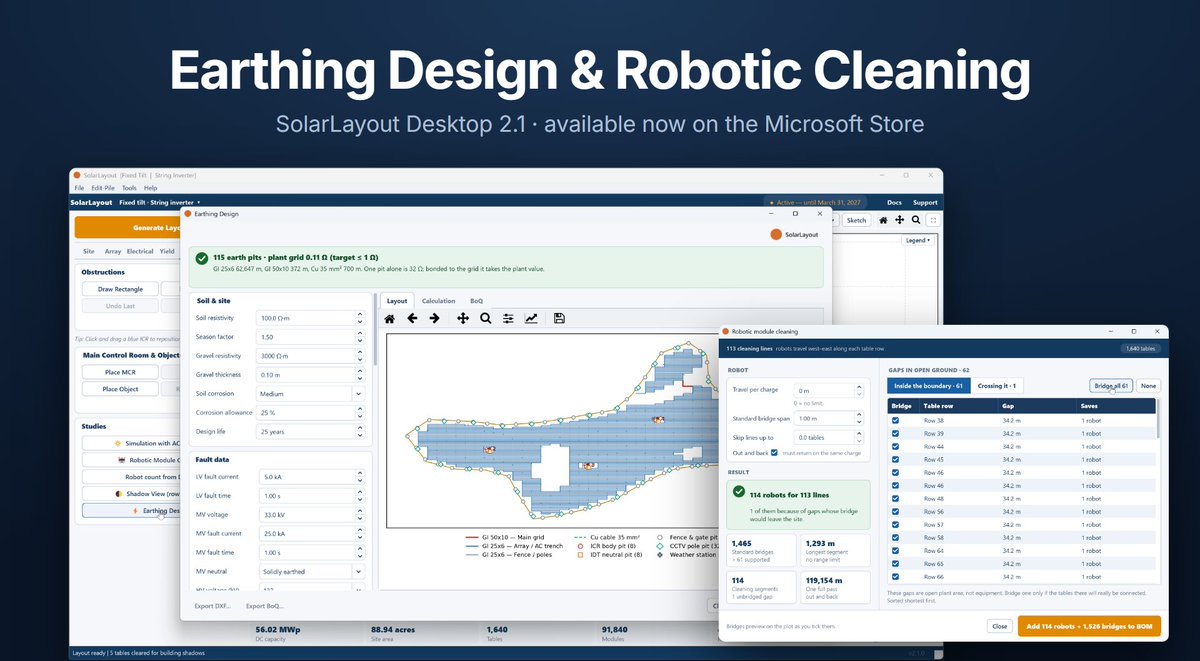Open the Tools menu
The width and height of the screenshot is (1200, 661).
[129, 188]
